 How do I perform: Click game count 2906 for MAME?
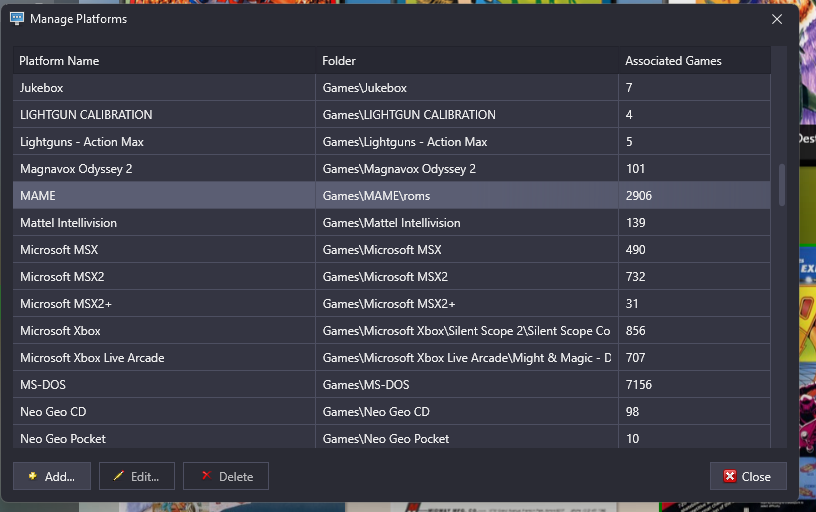[639, 196]
